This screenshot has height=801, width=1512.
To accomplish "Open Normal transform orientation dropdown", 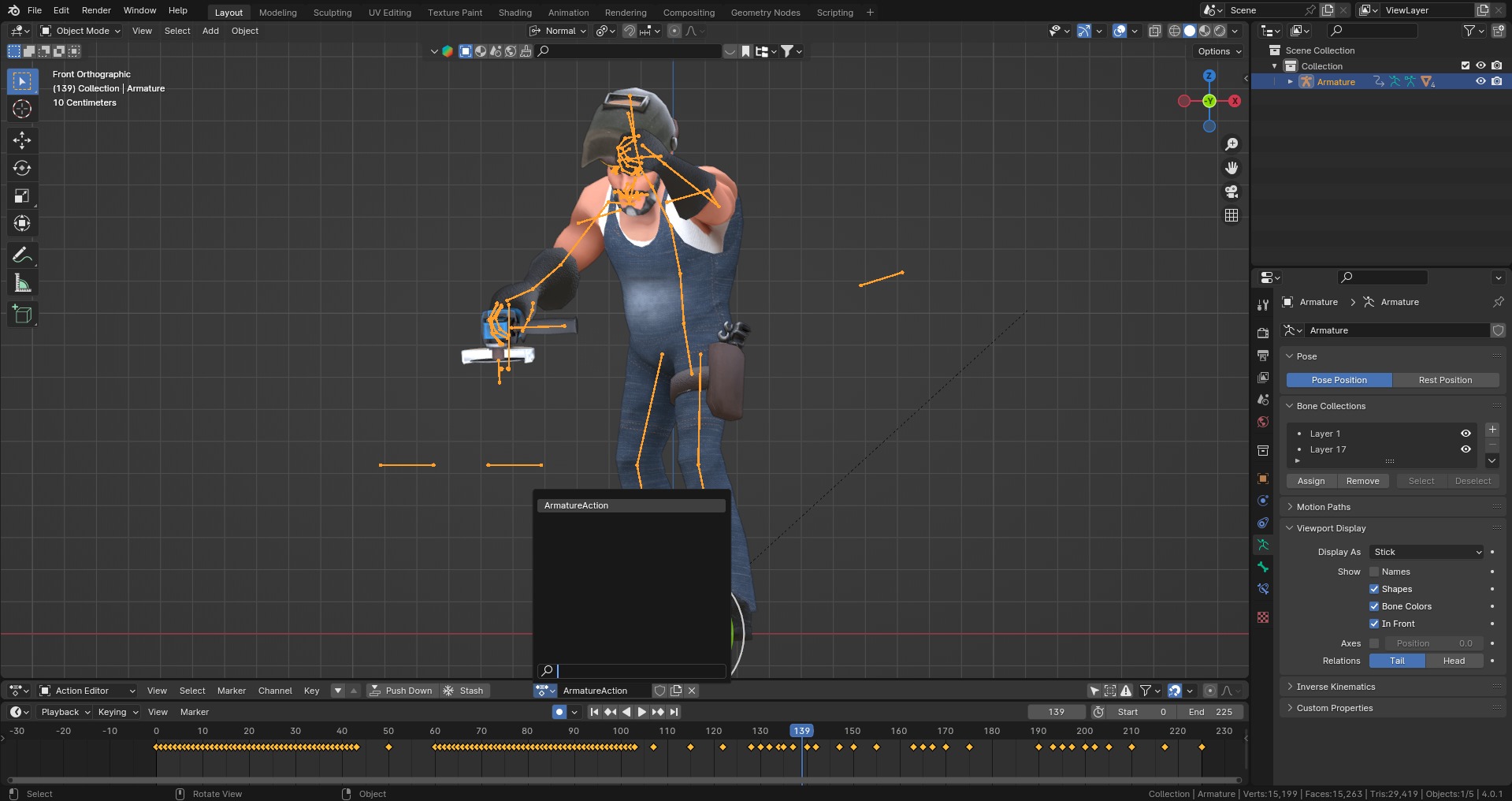I will click(558, 31).
